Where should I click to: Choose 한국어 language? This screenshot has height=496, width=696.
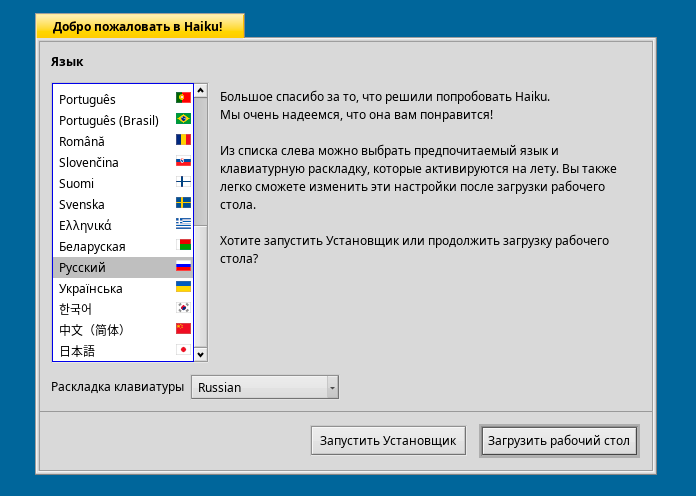pyautogui.click(x=123, y=309)
